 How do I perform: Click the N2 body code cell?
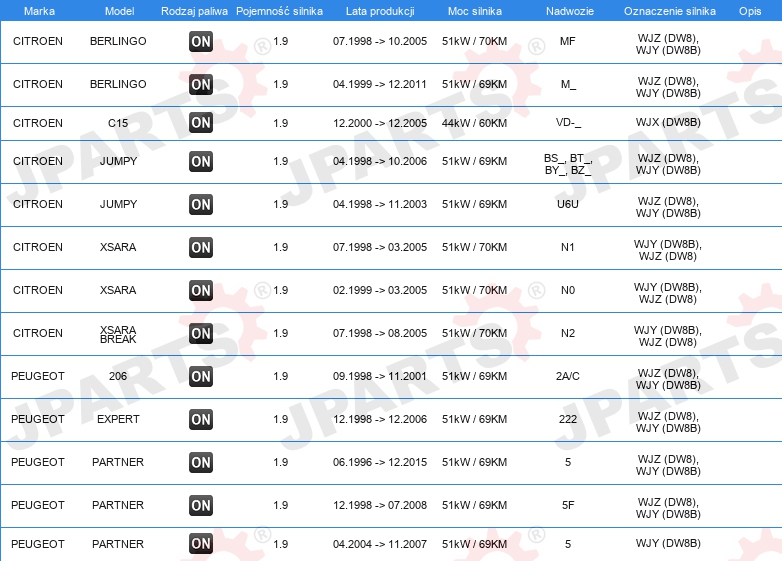coord(568,333)
